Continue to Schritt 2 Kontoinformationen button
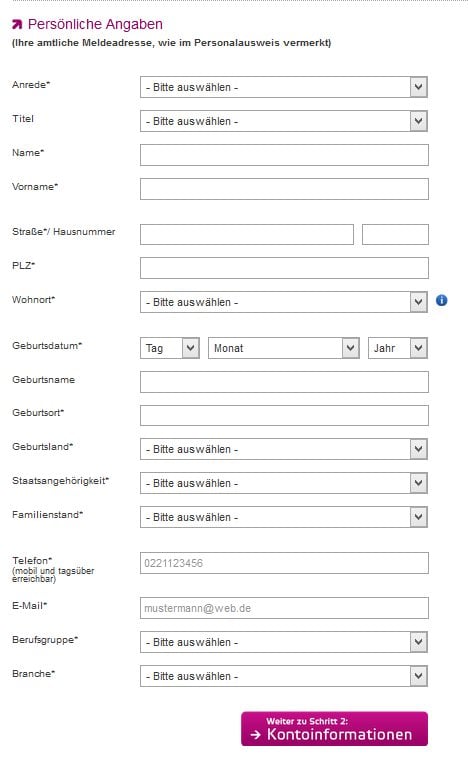Image resolution: width=468 pixels, height=757 pixels. point(334,729)
